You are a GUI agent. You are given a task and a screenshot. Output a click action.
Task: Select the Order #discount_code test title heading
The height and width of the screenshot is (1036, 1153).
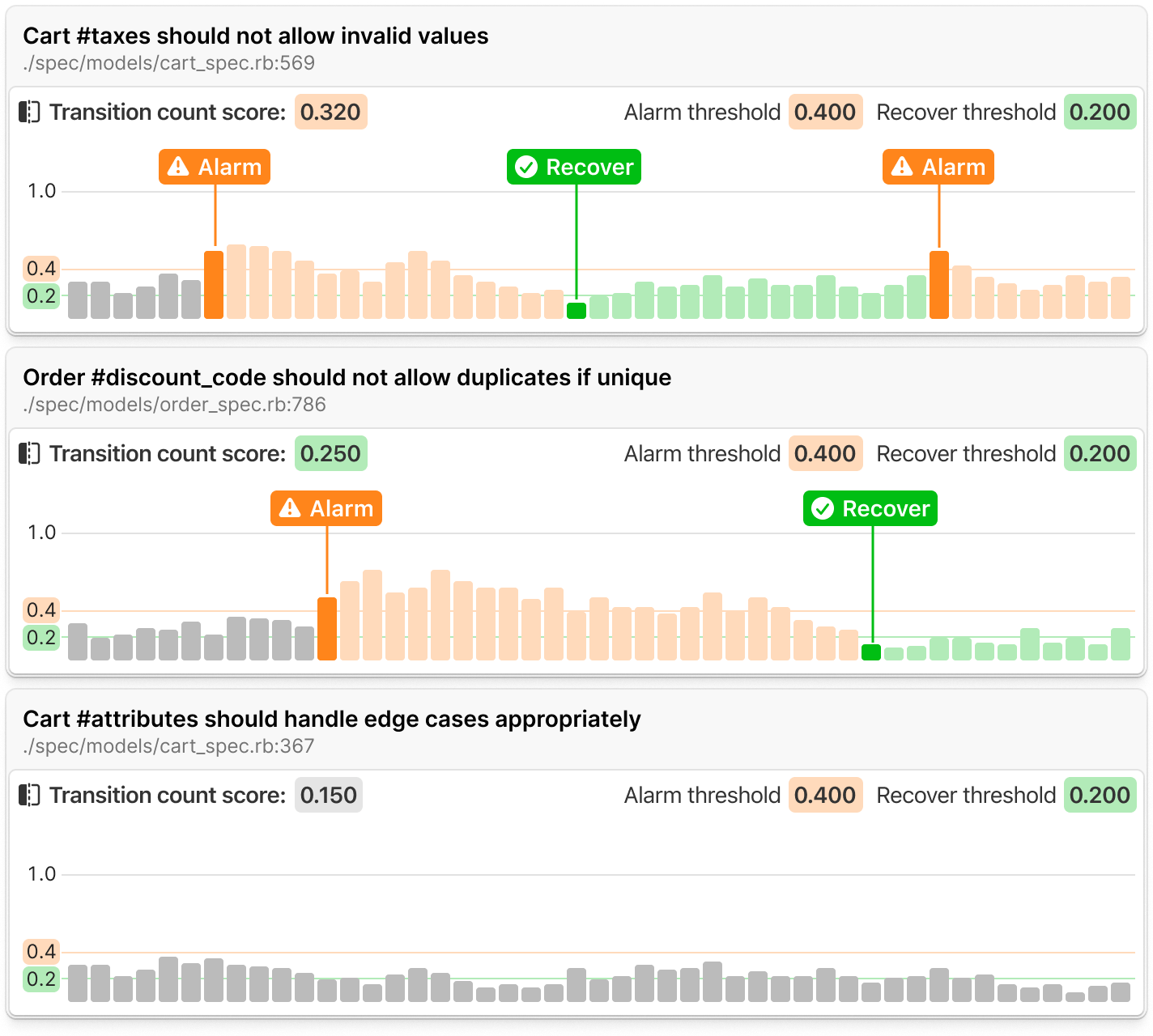tap(347, 377)
